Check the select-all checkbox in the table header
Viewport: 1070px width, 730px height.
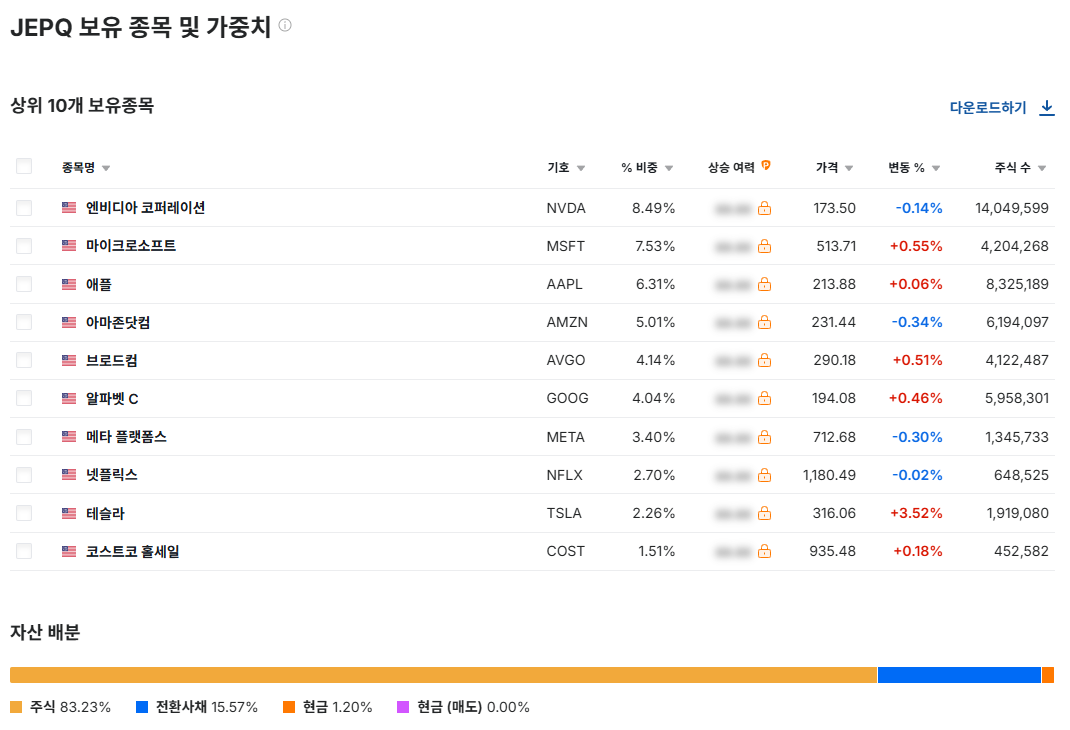point(24,165)
